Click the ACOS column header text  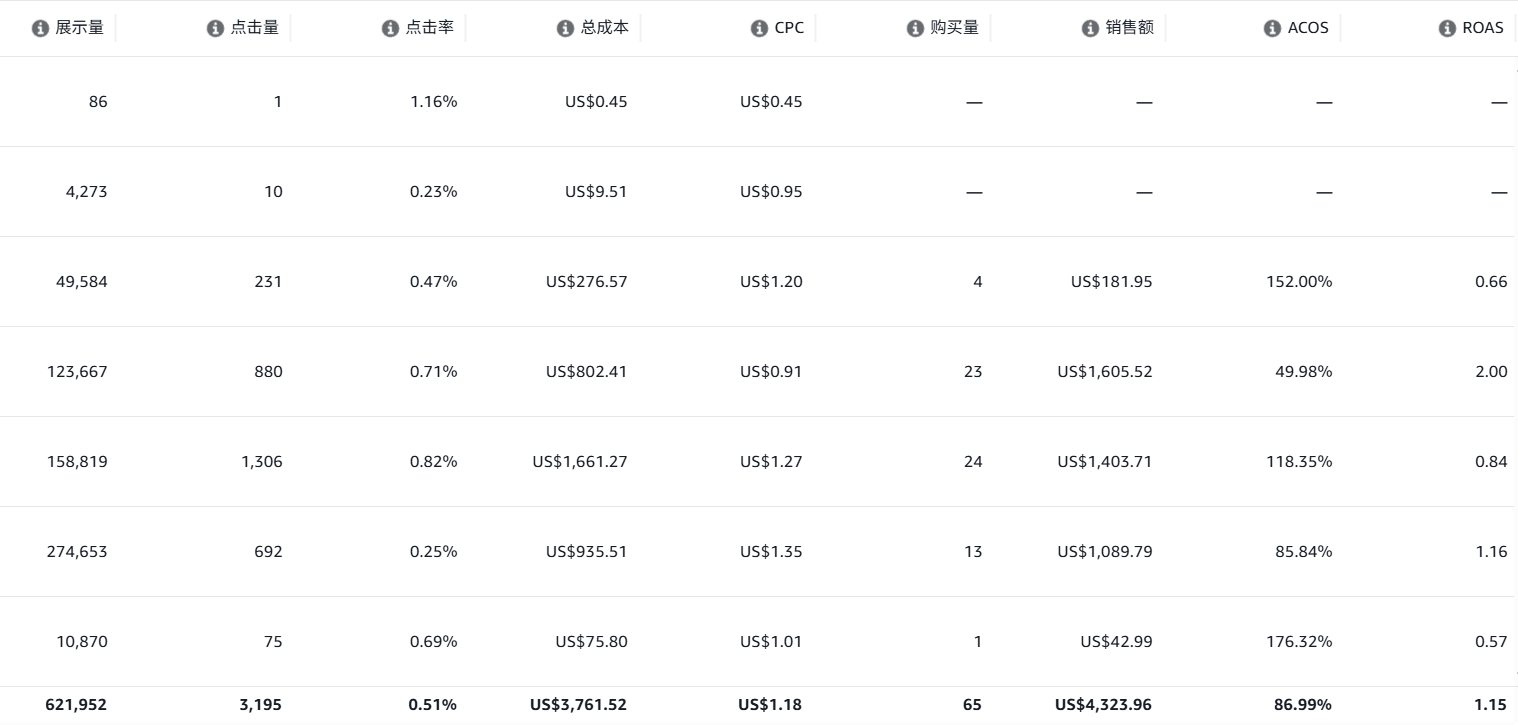(1308, 28)
